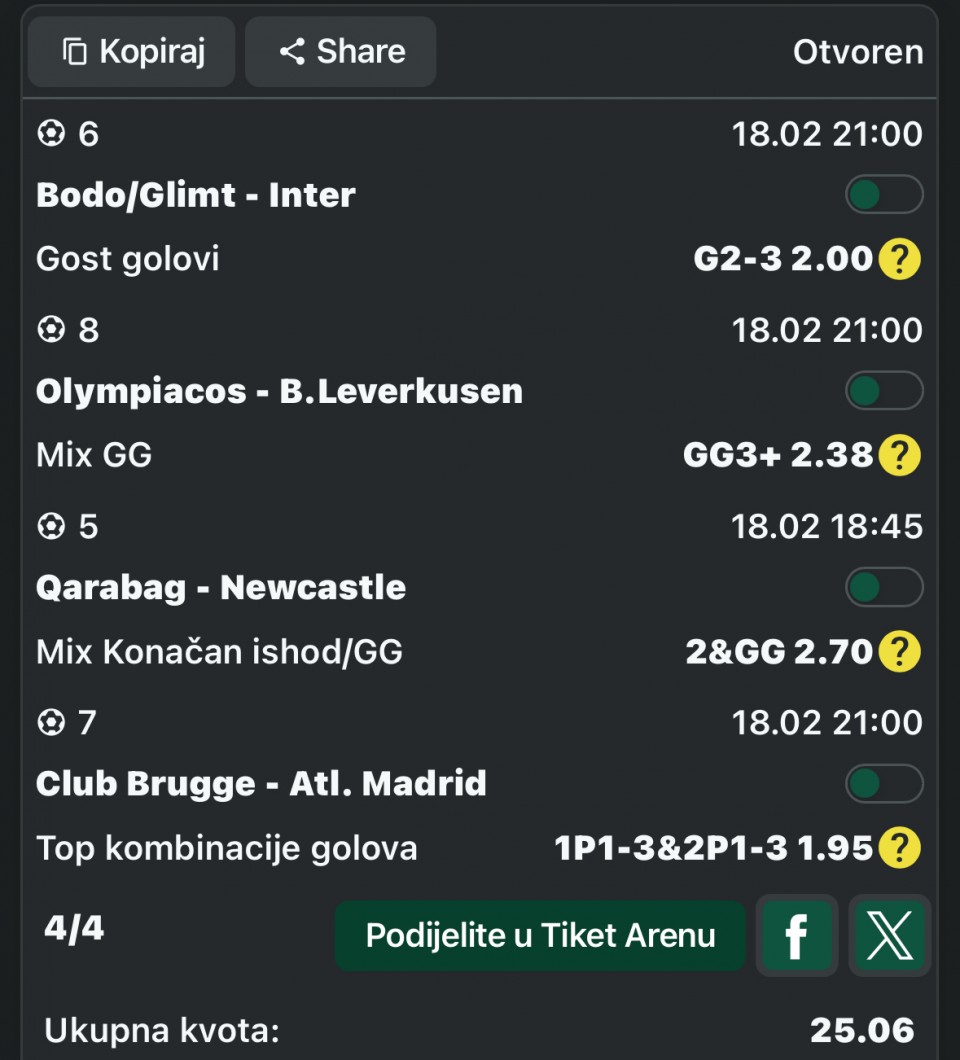Click the soccer ball icon beside number 7
Viewport: 960px width, 1060px height.
pos(50,722)
